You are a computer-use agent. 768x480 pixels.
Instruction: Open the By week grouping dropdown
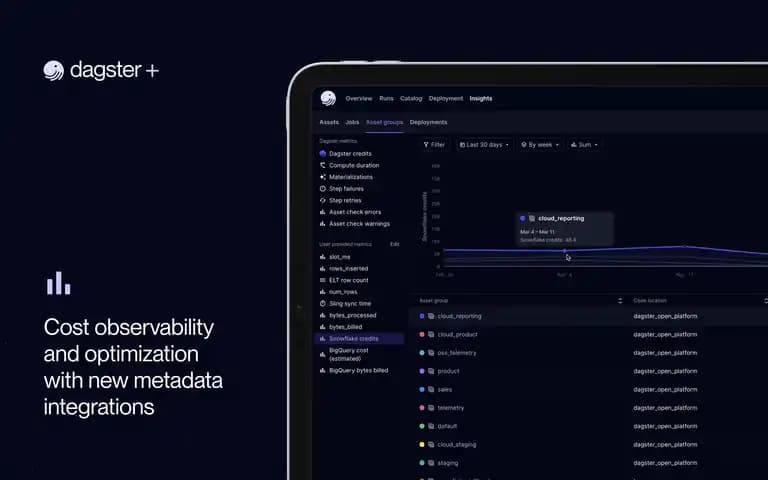click(x=540, y=145)
